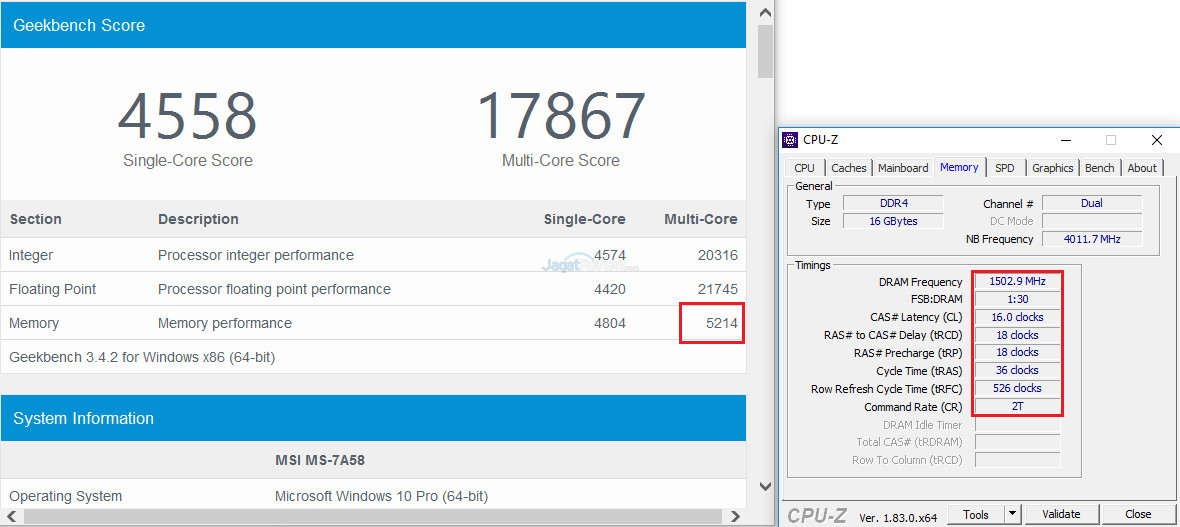Viewport: 1180px width, 527px height.
Task: Click the Dual Channel # field
Action: click(x=1092, y=203)
